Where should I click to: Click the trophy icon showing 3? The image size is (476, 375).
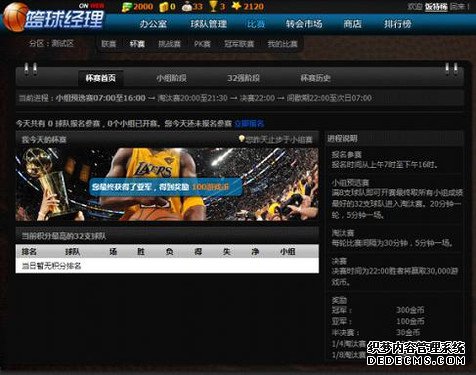(213, 6)
